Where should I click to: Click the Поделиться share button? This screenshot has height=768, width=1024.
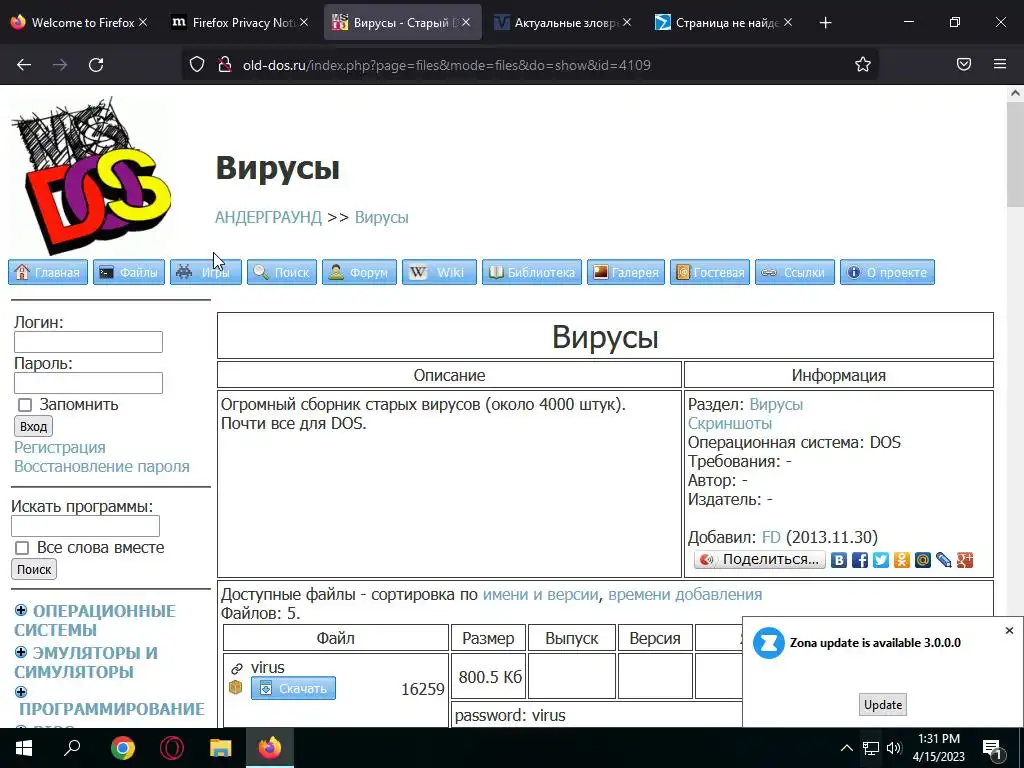(x=760, y=560)
